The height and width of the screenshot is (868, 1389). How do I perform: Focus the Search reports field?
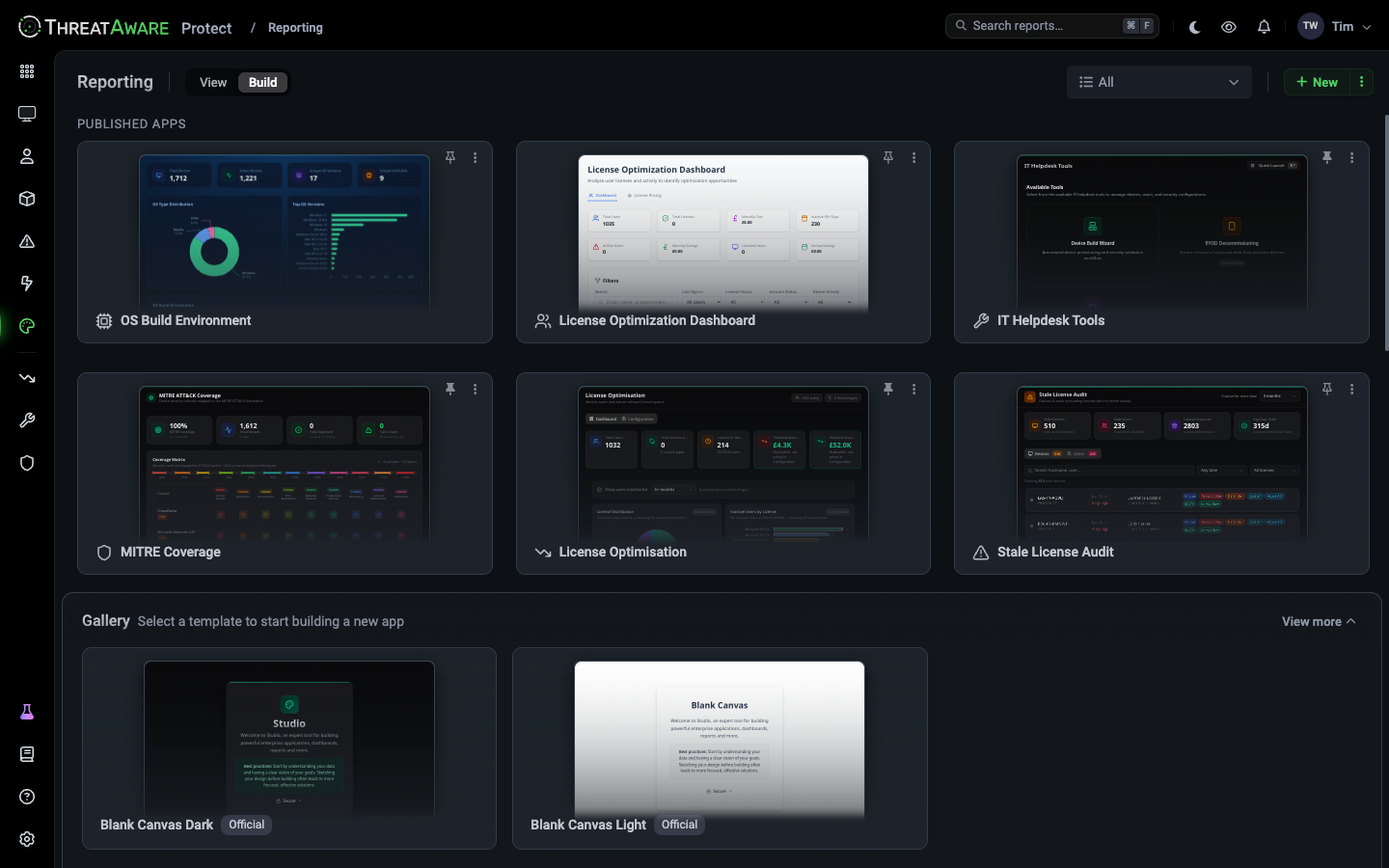[x=1051, y=26]
